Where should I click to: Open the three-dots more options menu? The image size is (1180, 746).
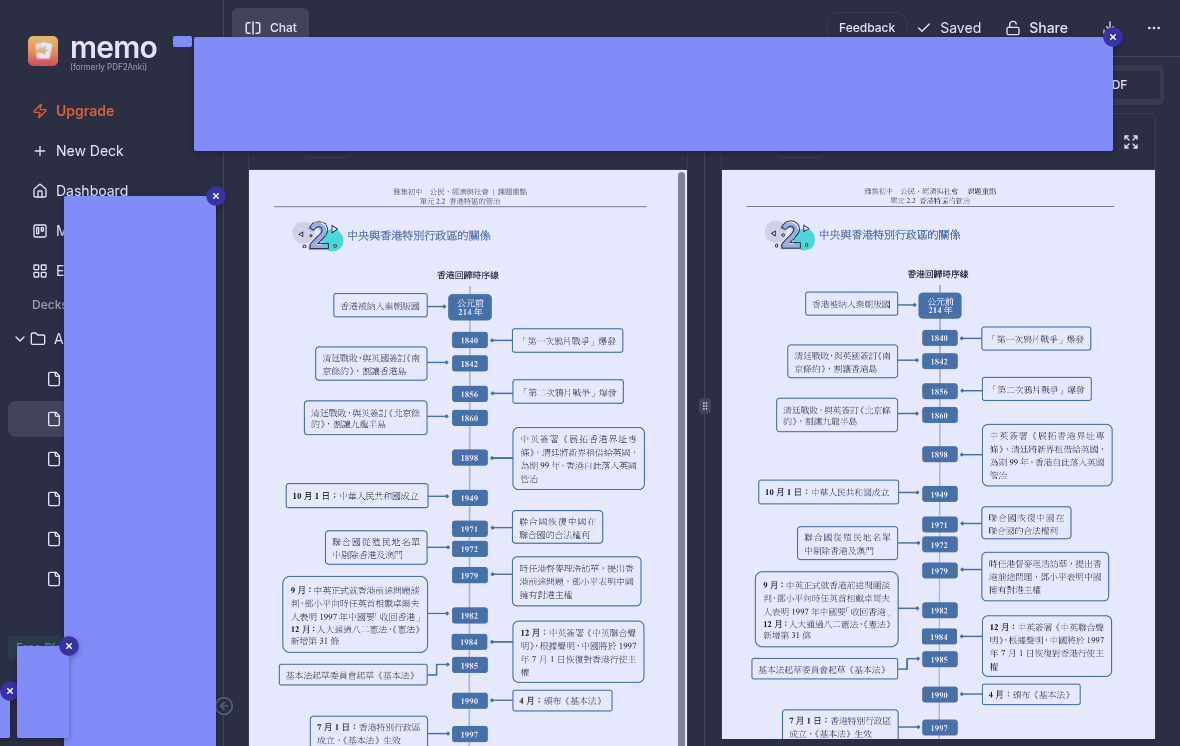[1154, 28]
